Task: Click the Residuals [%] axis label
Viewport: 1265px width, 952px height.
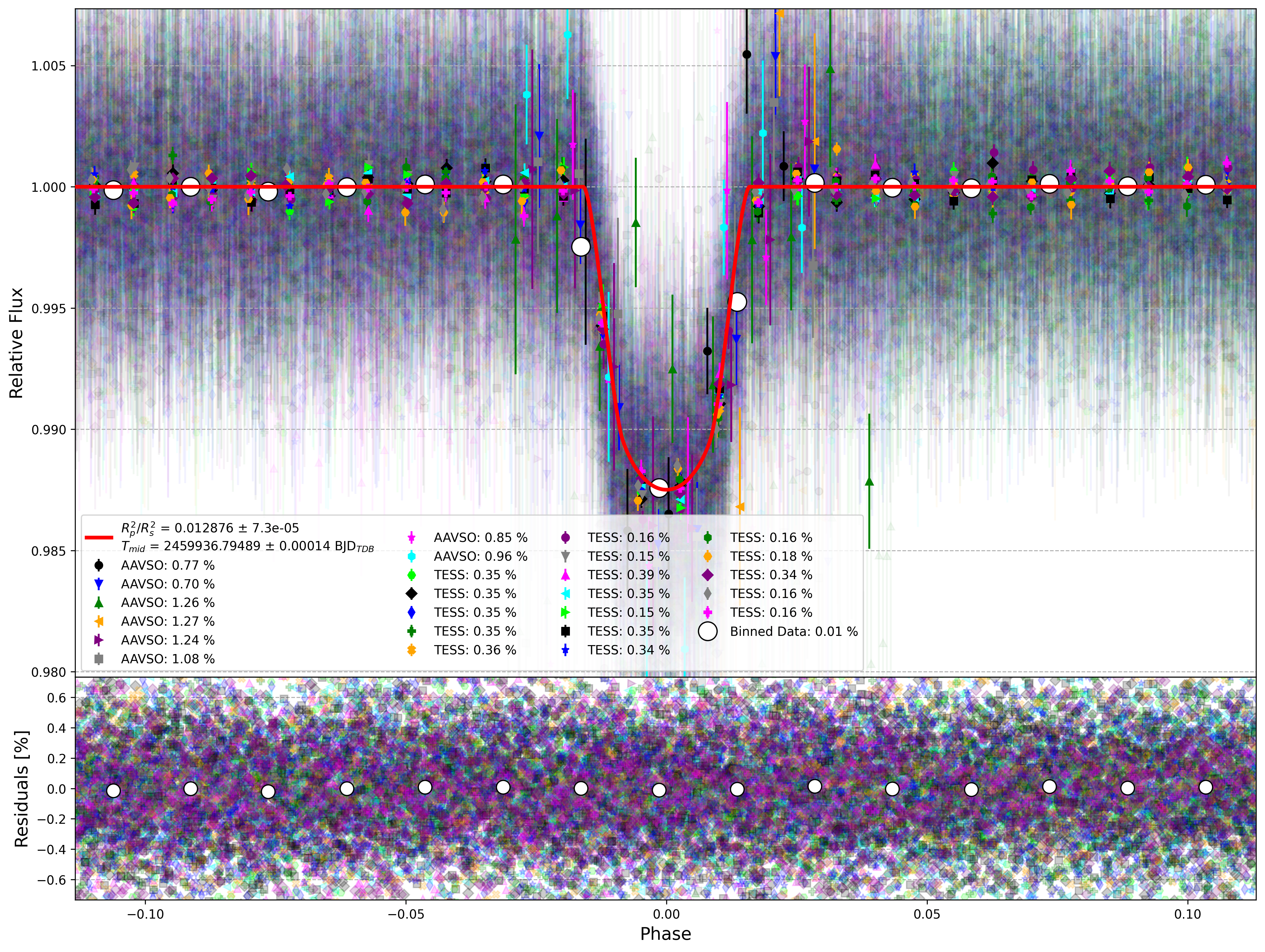Action: coord(21,789)
